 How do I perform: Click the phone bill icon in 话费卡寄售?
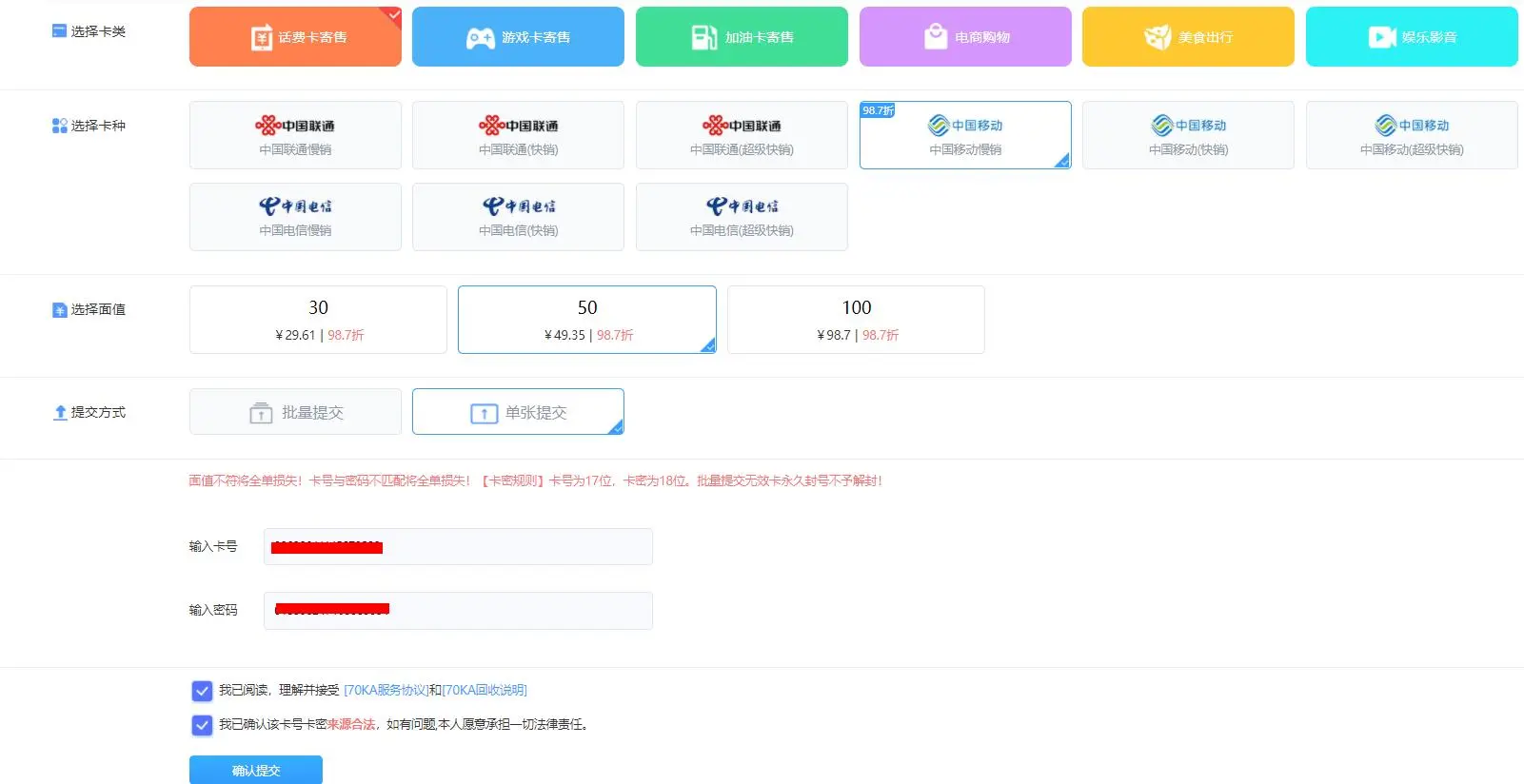coord(261,37)
